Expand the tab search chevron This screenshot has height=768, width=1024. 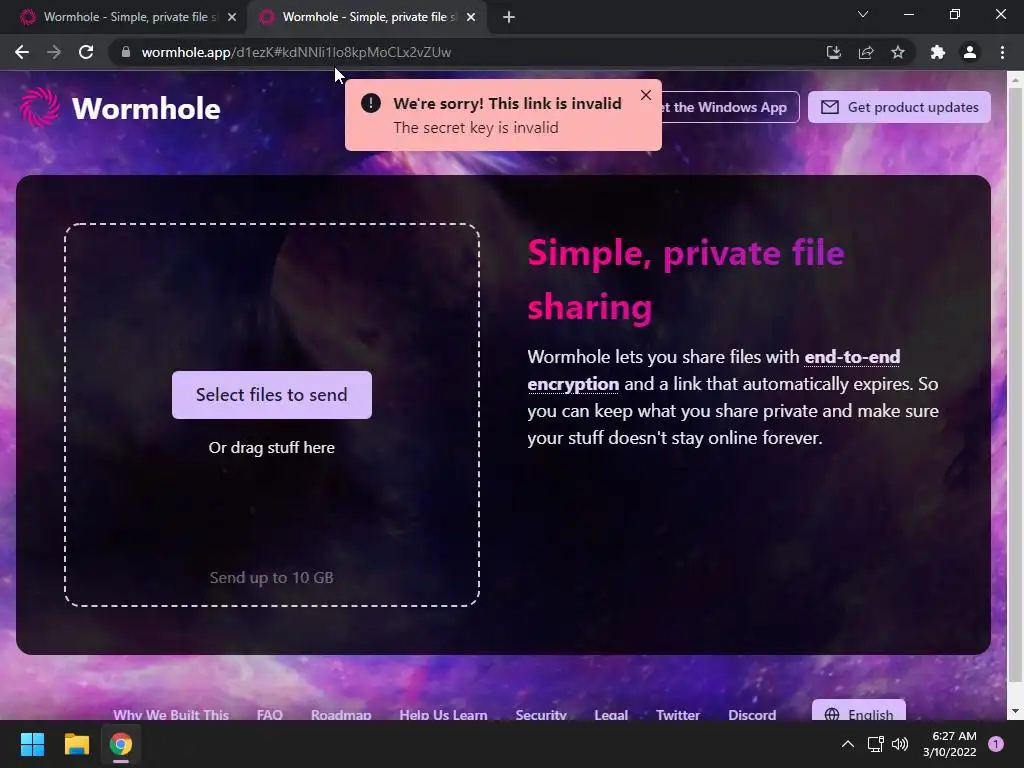pos(863,14)
